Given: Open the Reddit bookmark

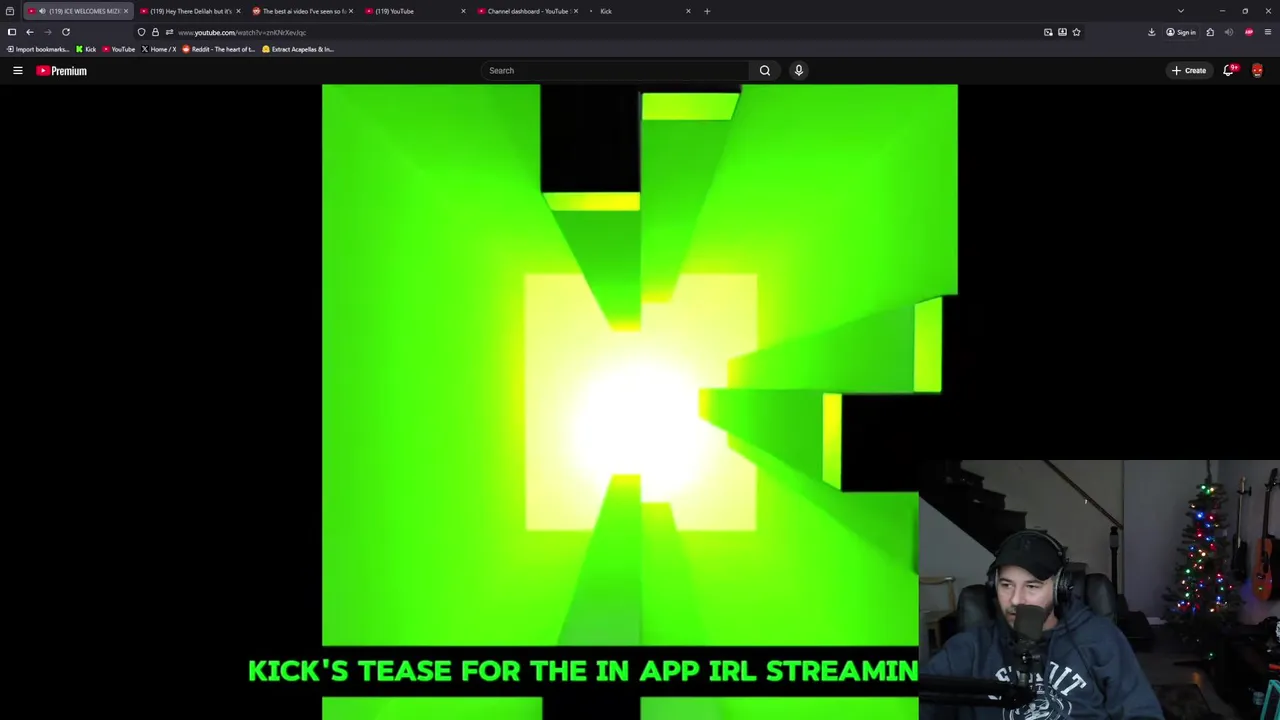Looking at the screenshot, I should click(219, 49).
